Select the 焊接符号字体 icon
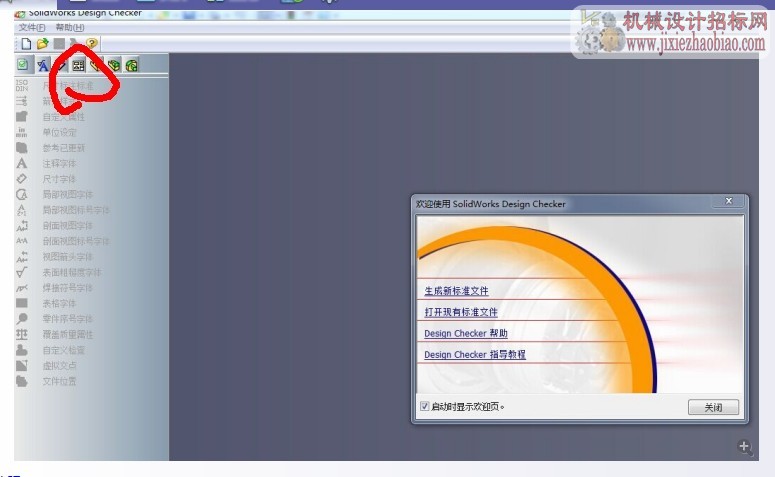The image size is (775, 477). point(22,288)
